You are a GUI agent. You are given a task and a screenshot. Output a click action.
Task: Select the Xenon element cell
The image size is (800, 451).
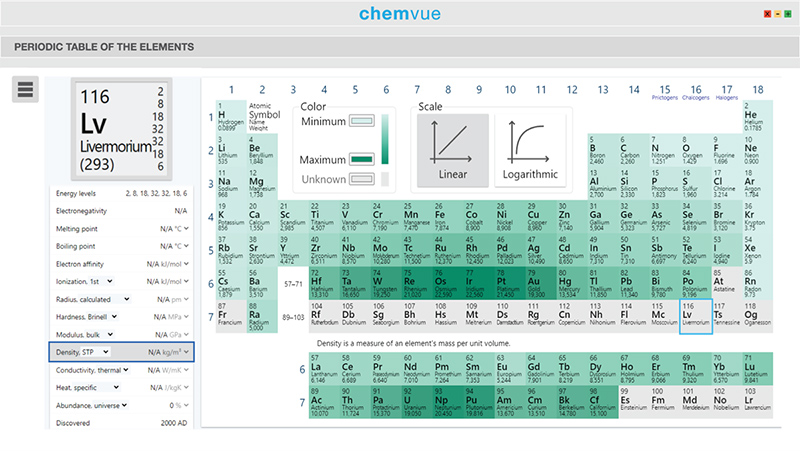pyautogui.click(x=758, y=250)
